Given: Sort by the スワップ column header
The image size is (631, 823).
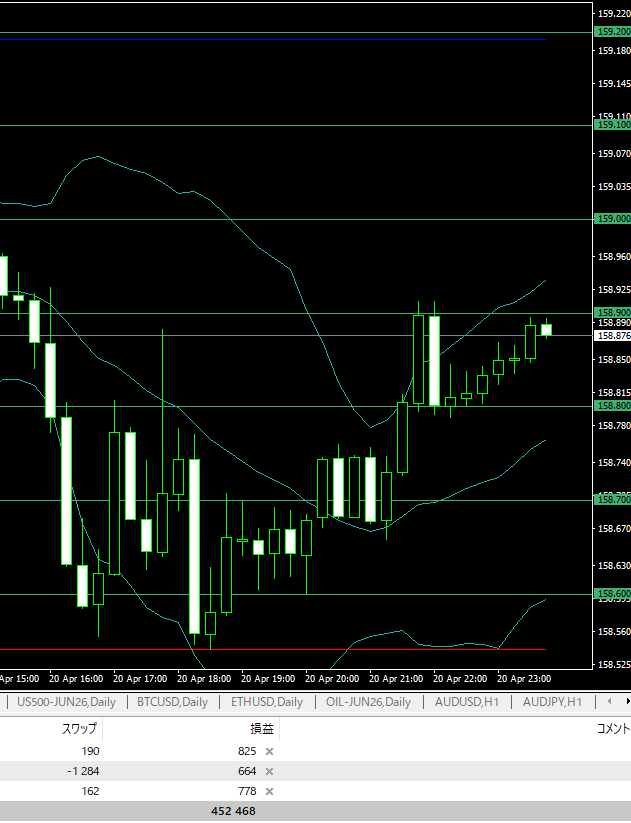Looking at the screenshot, I should click(80, 729).
